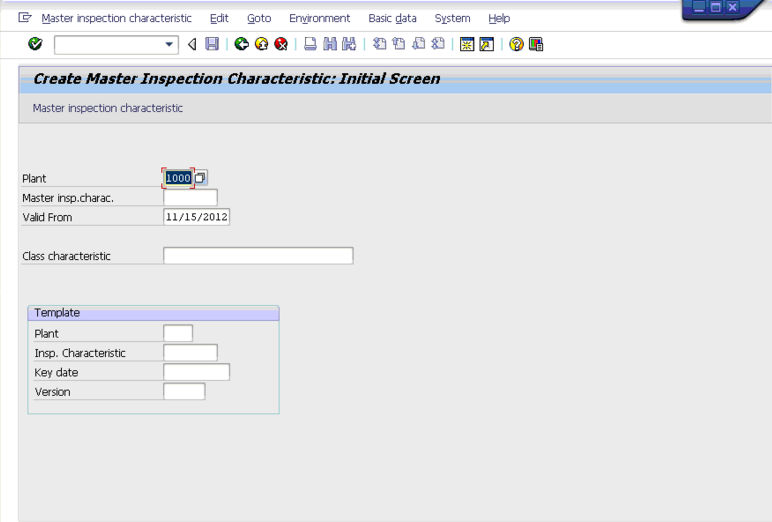Close the SAP window
This screenshot has width=772, height=522.
click(x=732, y=7)
